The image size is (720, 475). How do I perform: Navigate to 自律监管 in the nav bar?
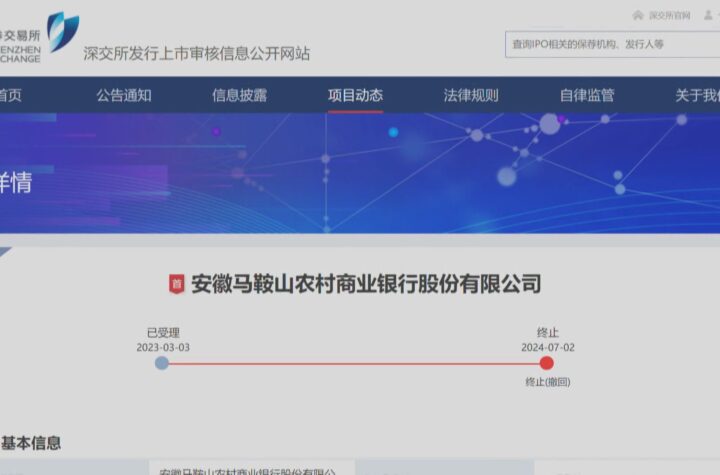pos(587,96)
